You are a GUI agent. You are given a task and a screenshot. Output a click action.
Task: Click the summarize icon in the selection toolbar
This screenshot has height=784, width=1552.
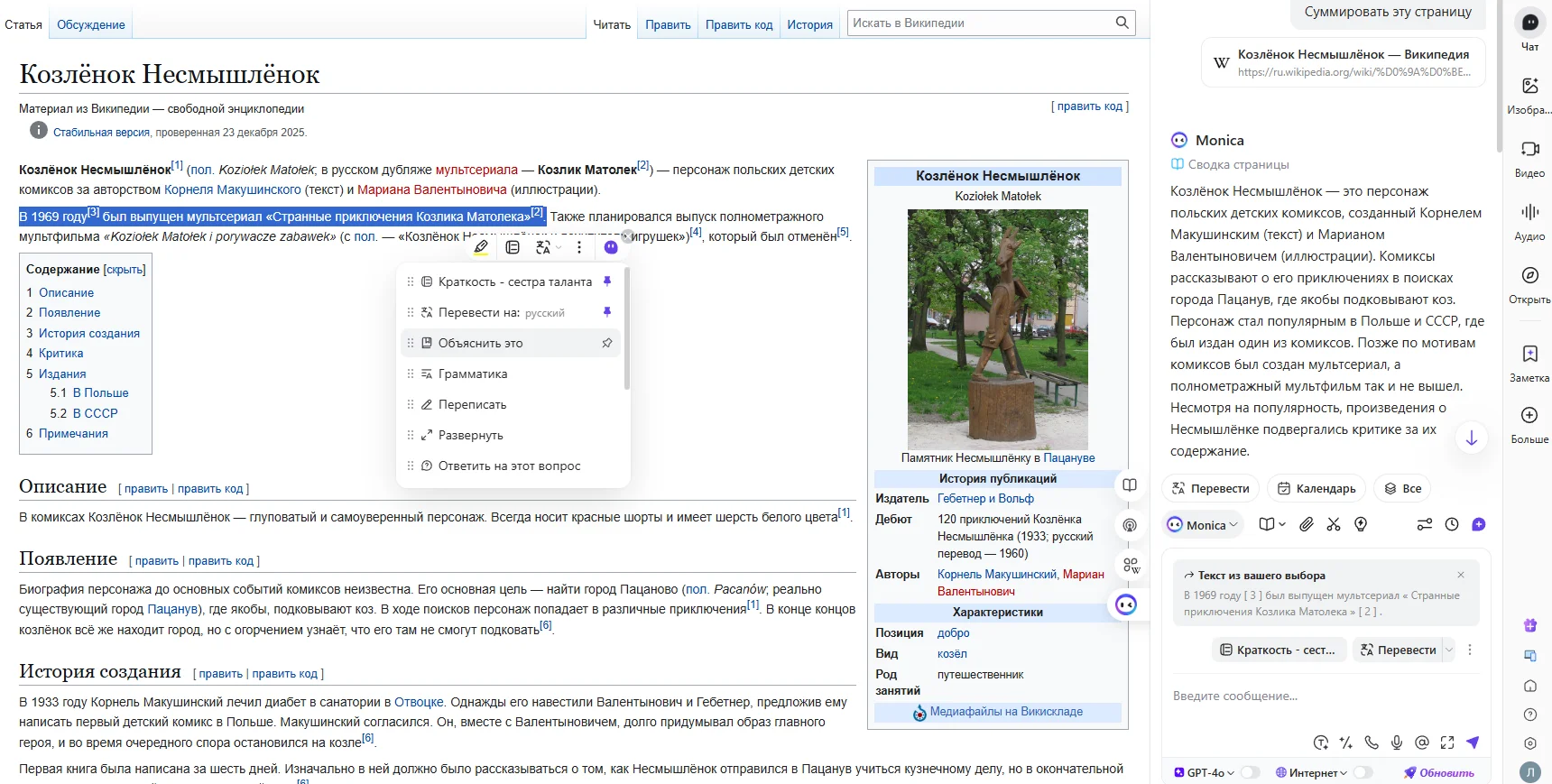click(x=513, y=247)
